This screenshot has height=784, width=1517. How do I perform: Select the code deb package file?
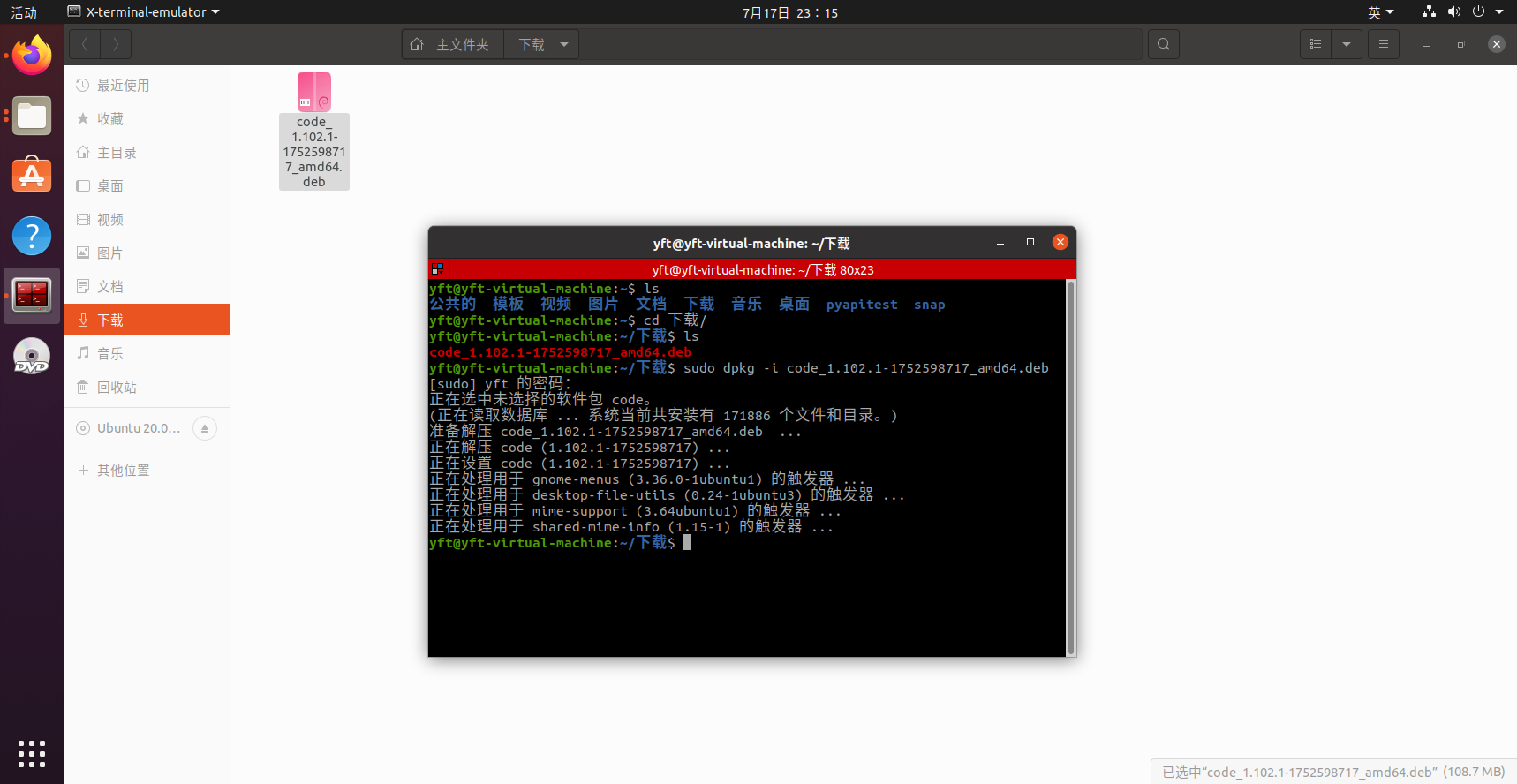point(314,131)
